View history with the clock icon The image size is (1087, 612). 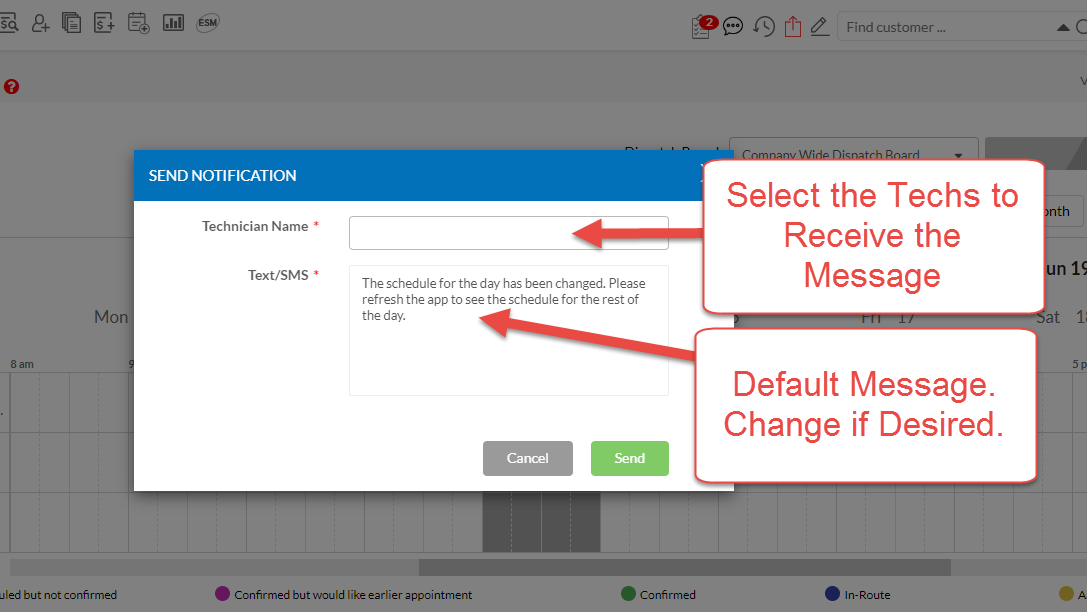(764, 27)
